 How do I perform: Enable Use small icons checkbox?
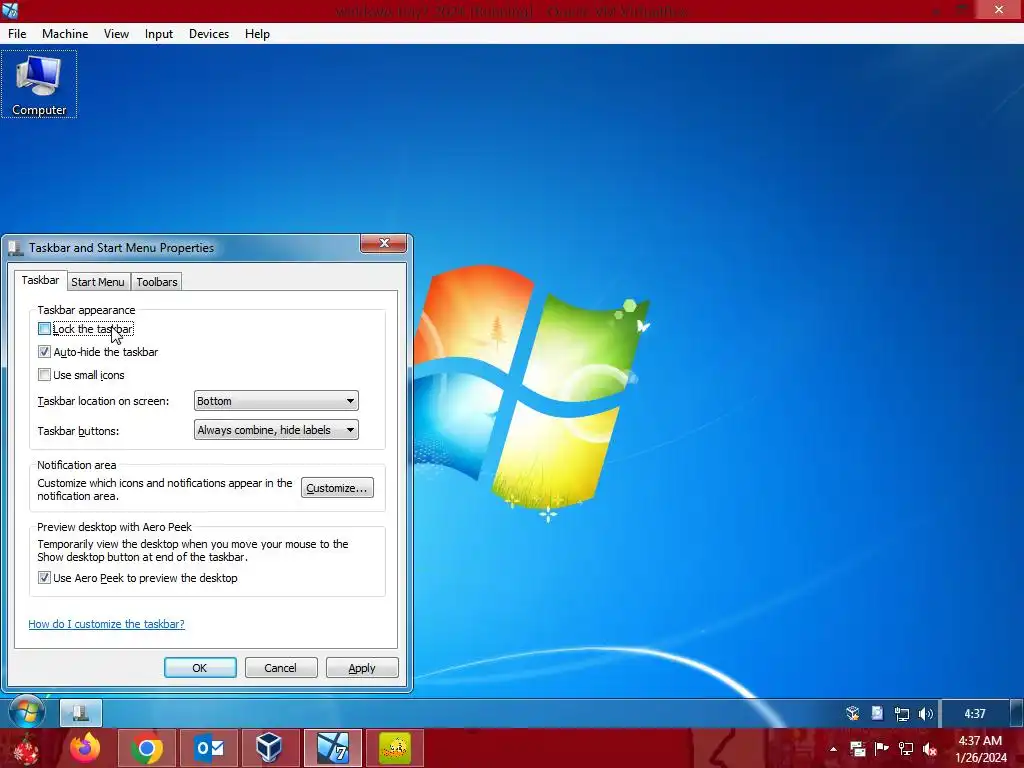click(44, 375)
